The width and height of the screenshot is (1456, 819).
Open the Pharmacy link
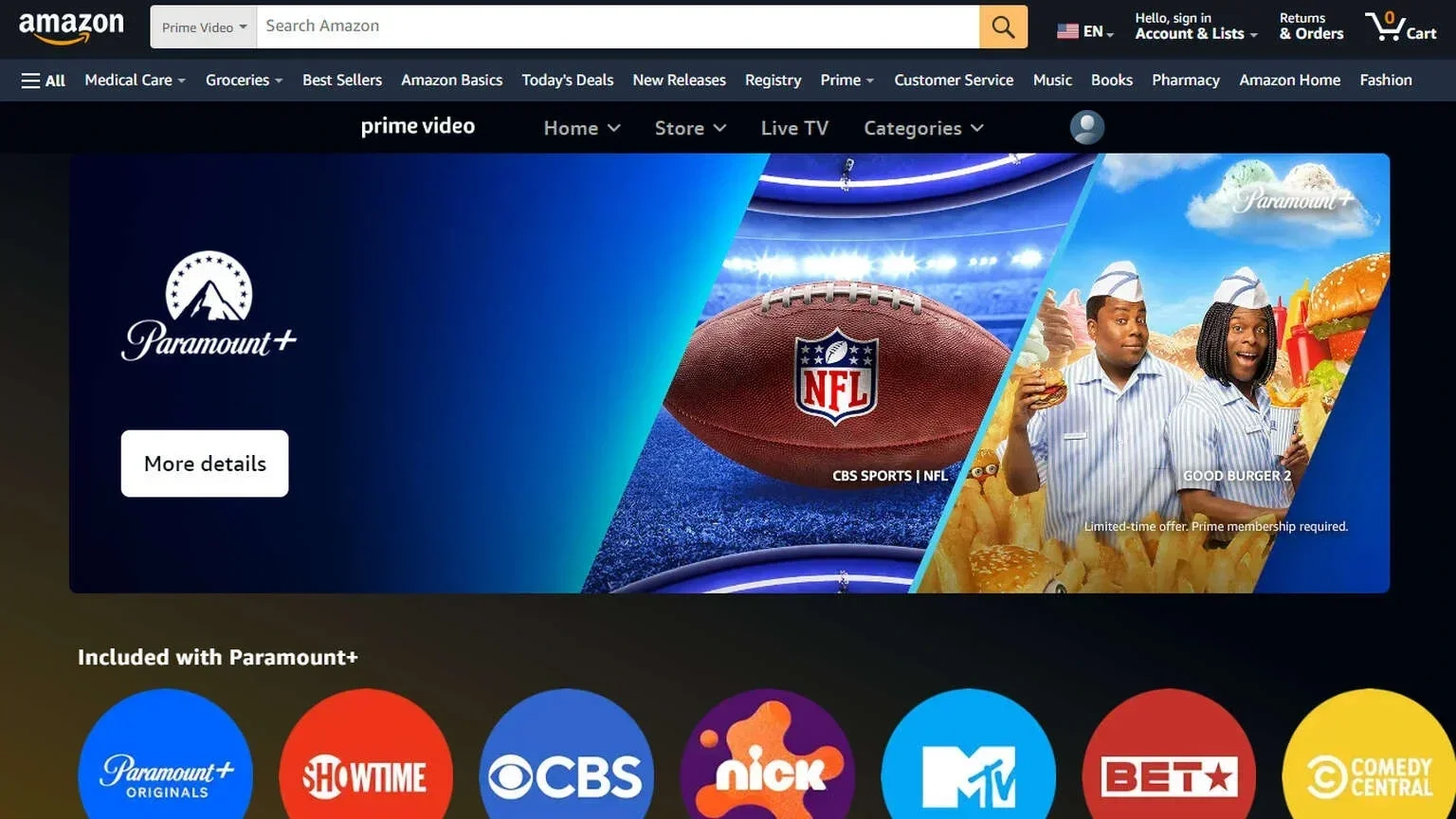coord(1185,81)
